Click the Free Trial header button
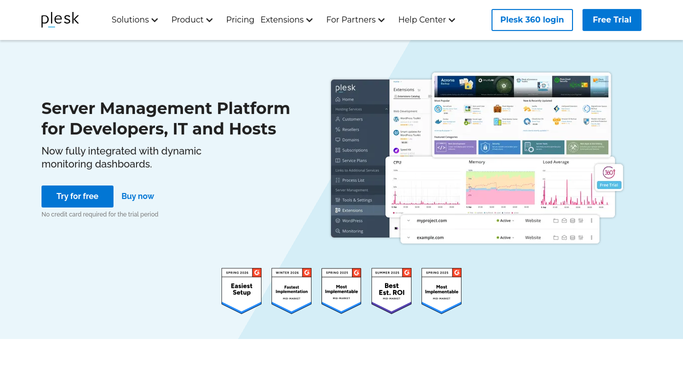The width and height of the screenshot is (683, 384). click(x=612, y=20)
